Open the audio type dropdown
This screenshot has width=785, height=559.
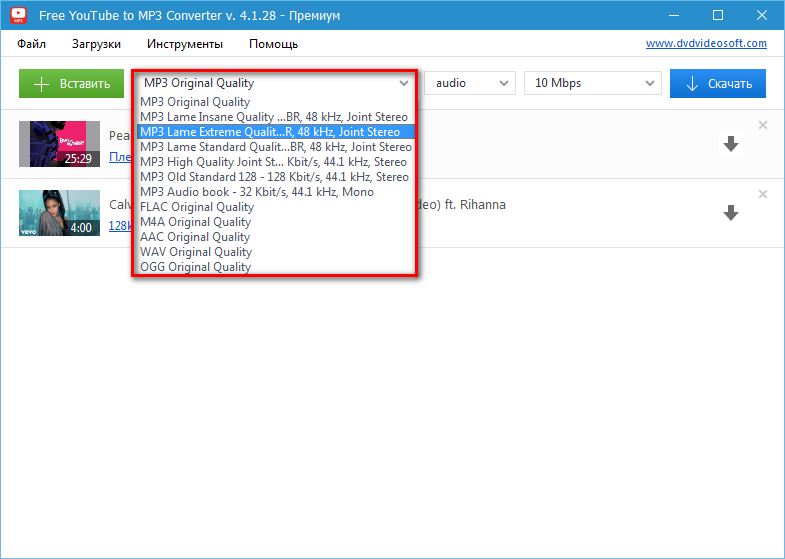(x=470, y=83)
